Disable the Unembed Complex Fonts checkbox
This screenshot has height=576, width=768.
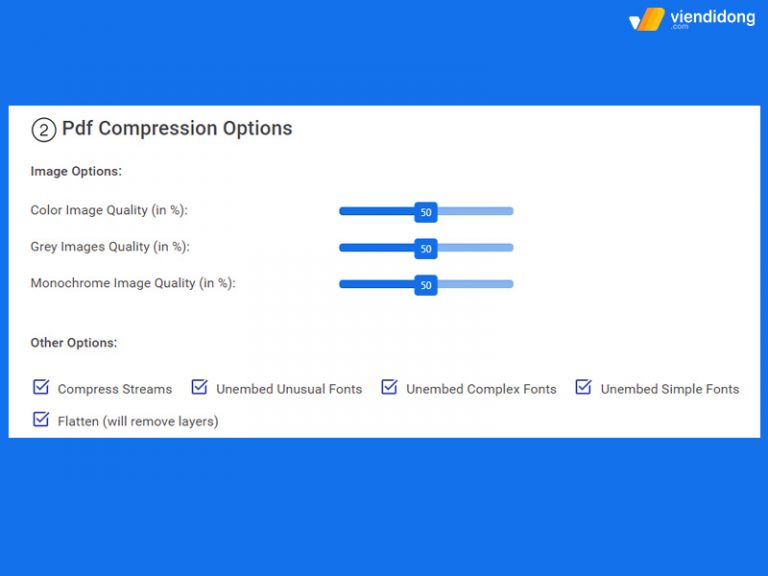click(389, 386)
